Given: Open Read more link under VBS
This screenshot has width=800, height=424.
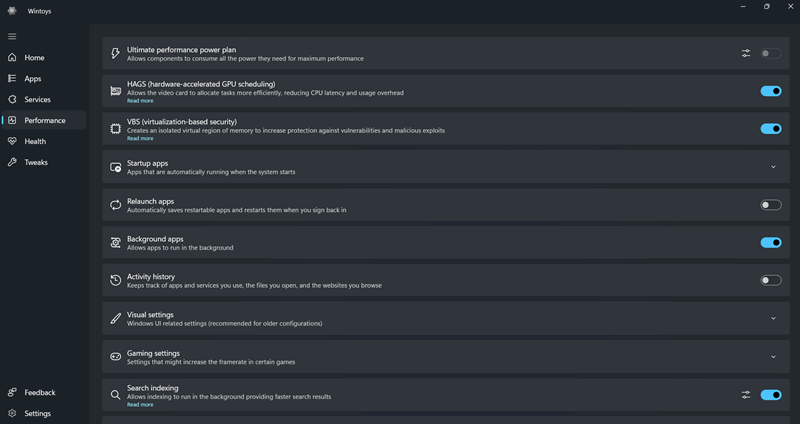Looking at the screenshot, I should click(x=140, y=139).
